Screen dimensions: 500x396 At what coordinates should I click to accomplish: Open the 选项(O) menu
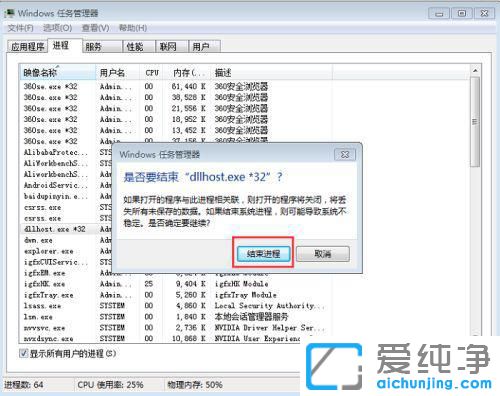pos(57,28)
